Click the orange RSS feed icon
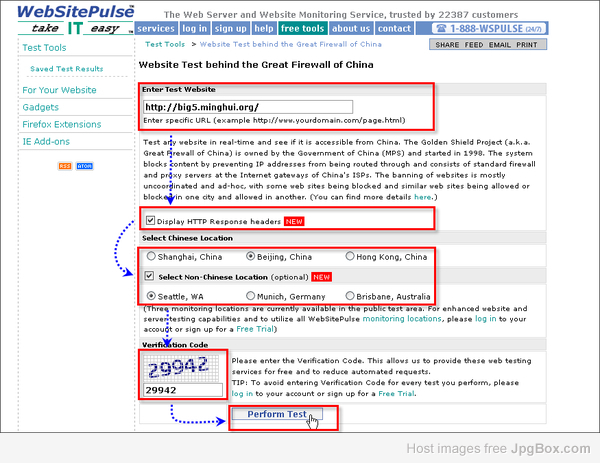600x463 pixels. coord(65,166)
